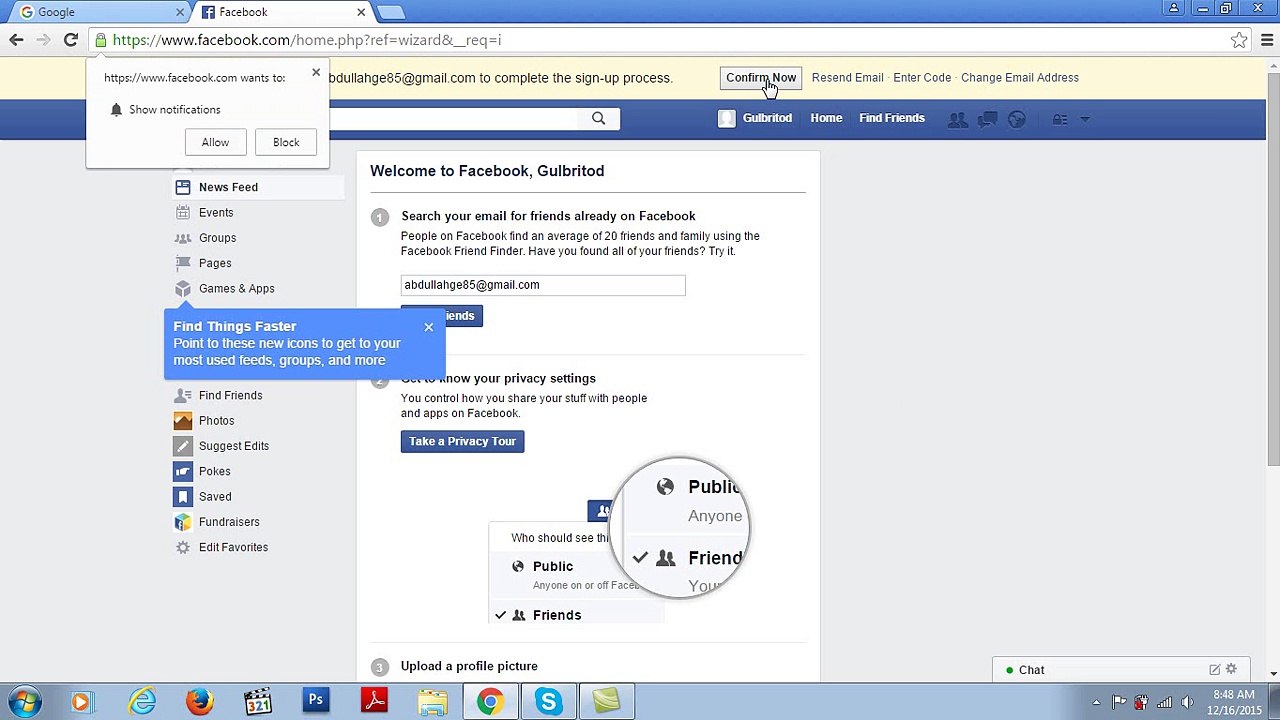Click the browser address bar URL
1280x720 pixels.
pyautogui.click(x=306, y=40)
